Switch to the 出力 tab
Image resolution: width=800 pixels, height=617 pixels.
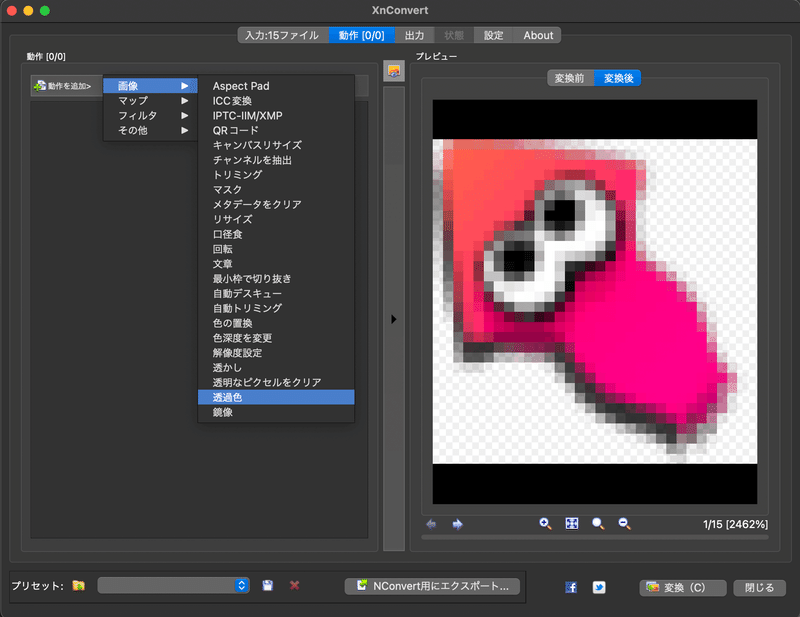[414, 35]
